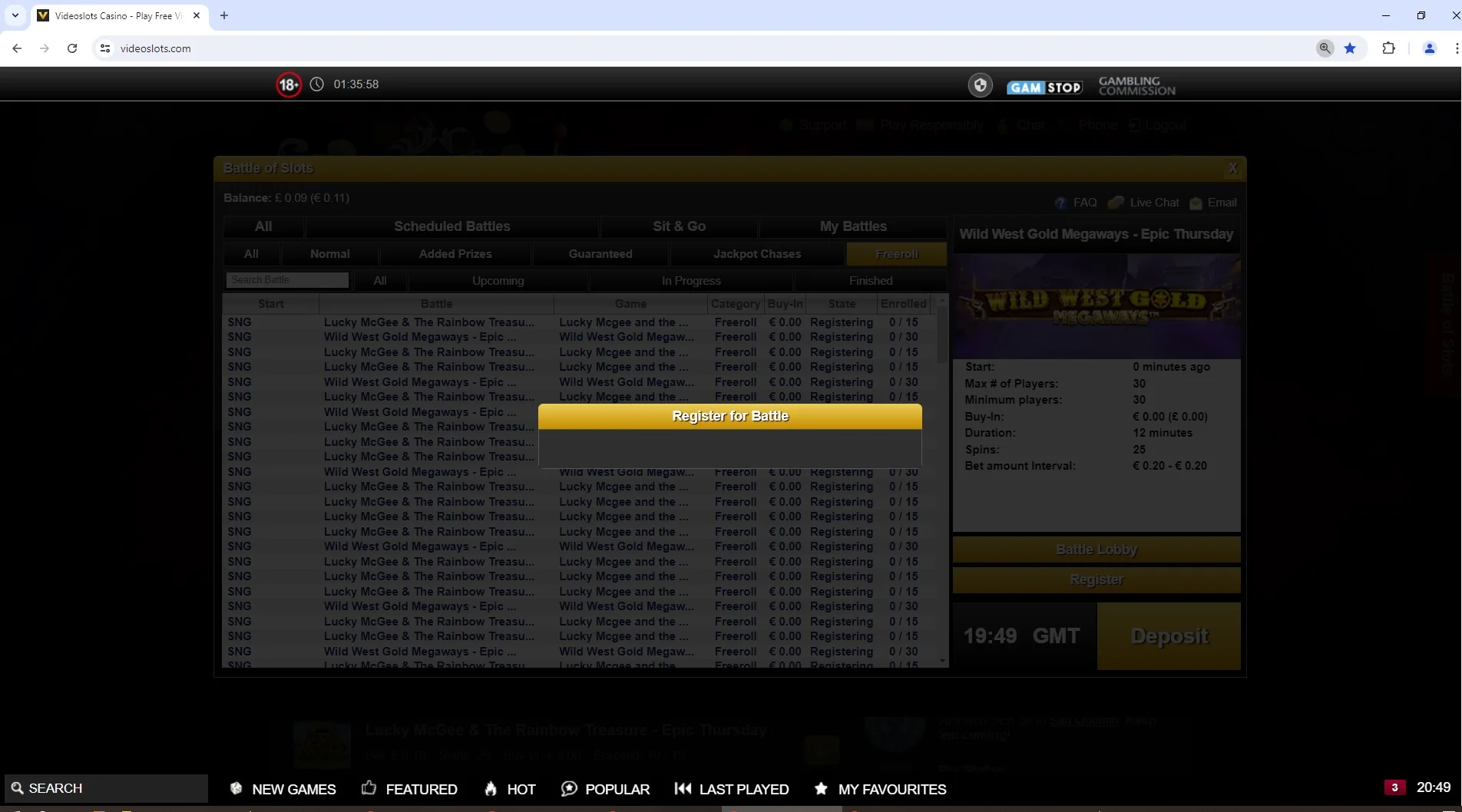Click the Register button in side panel
Screen dimensions: 1462x812
coord(1096,579)
